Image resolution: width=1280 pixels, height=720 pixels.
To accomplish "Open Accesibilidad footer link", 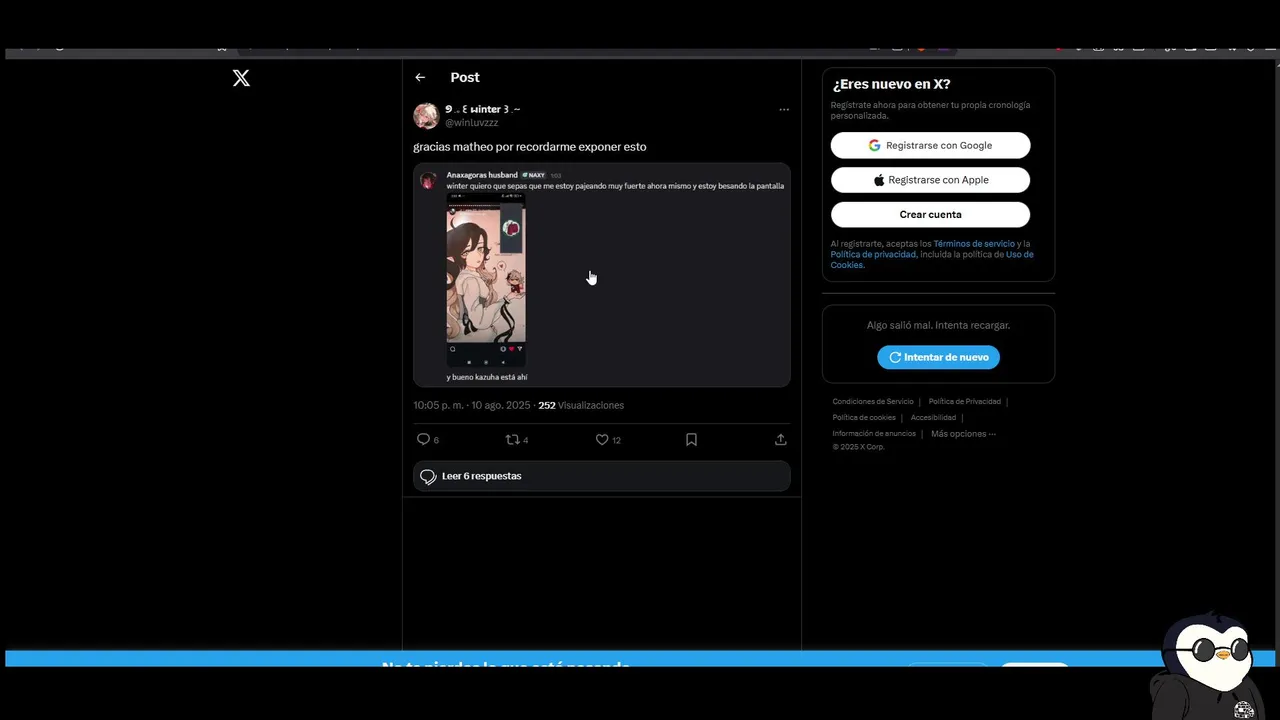I will [933, 418].
